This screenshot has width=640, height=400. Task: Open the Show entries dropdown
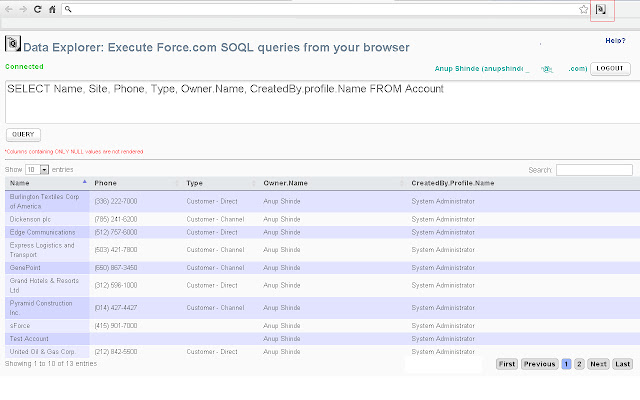coord(37,169)
